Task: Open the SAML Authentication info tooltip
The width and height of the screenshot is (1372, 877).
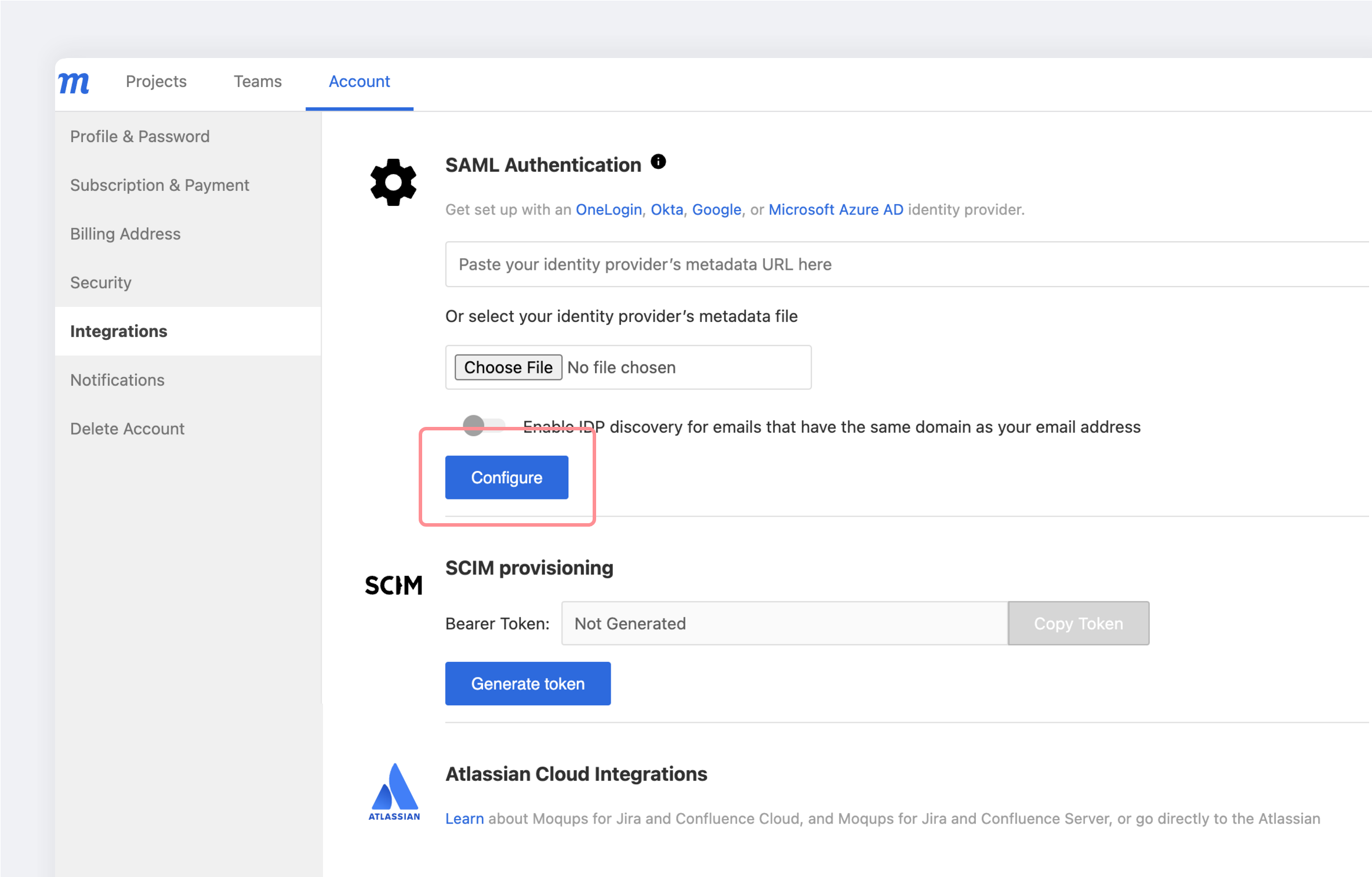Action: (x=659, y=162)
